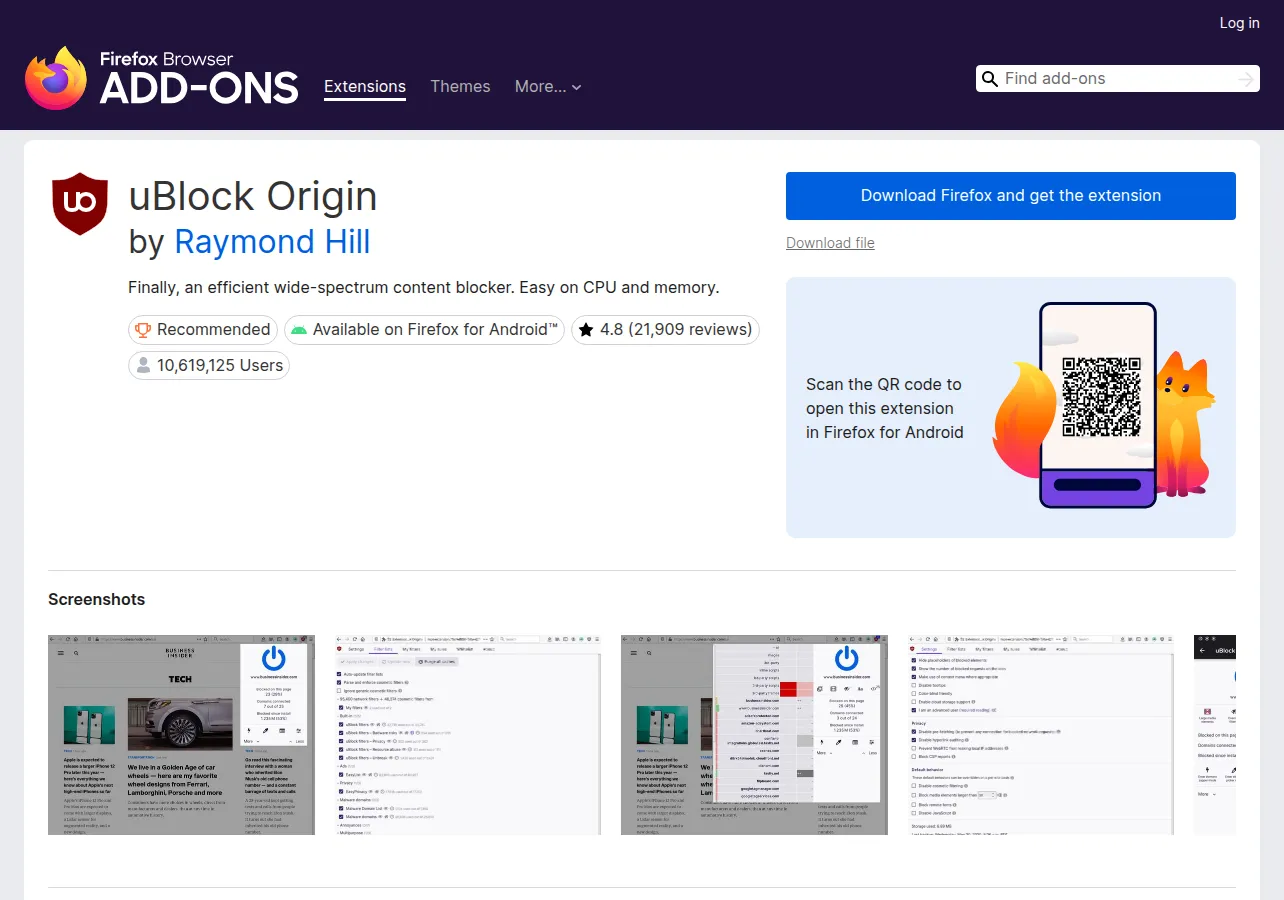Viewport: 1284px width, 900px height.
Task: Click the 'Scan the QR code' text
Action: pyautogui.click(x=885, y=408)
